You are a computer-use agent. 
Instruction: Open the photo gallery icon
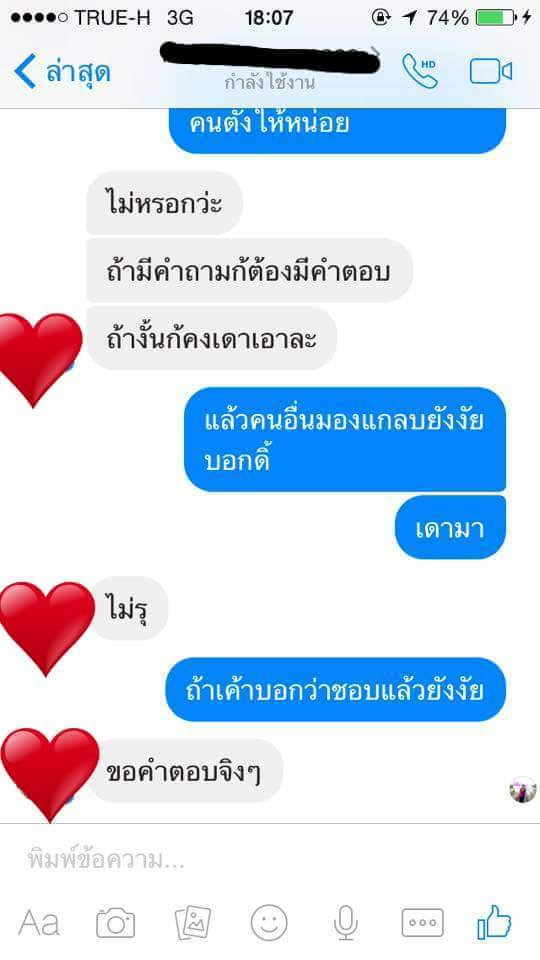[x=193, y=923]
